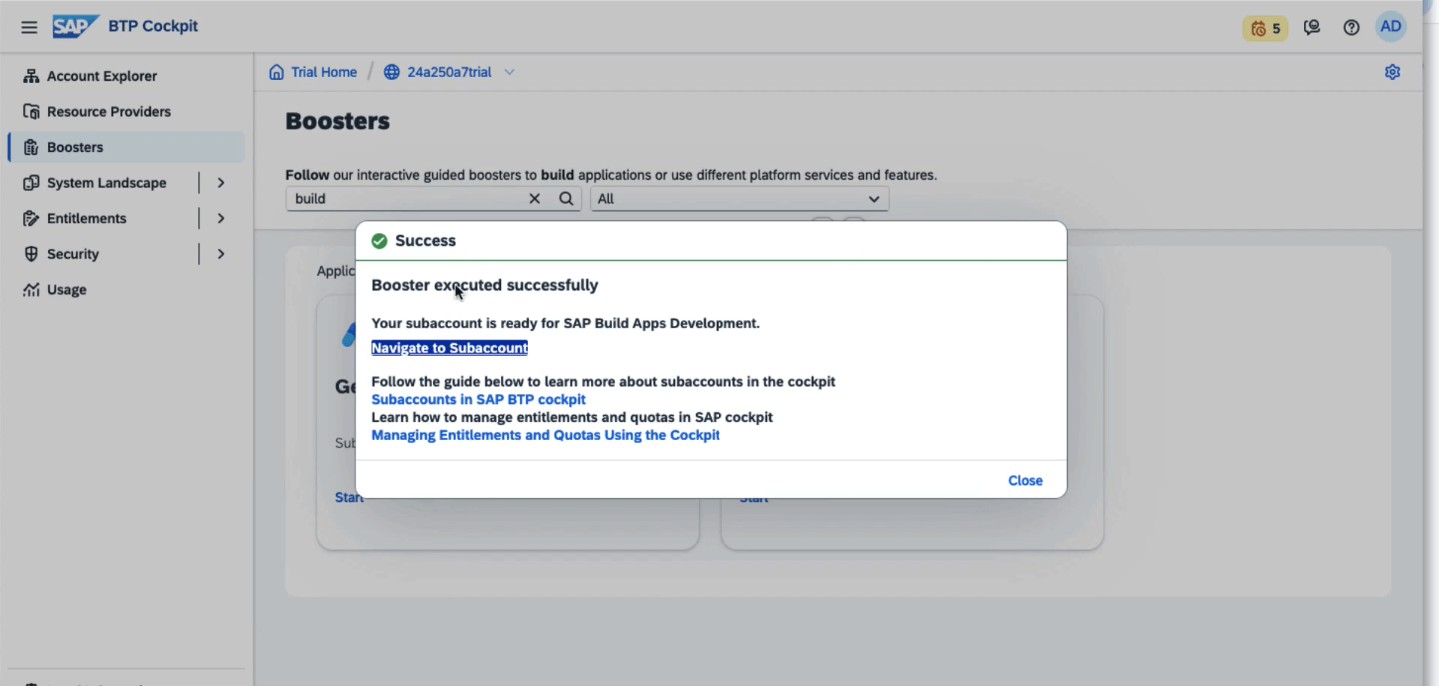
Task: Click the Trial Home house icon
Action: [x=276, y=72]
